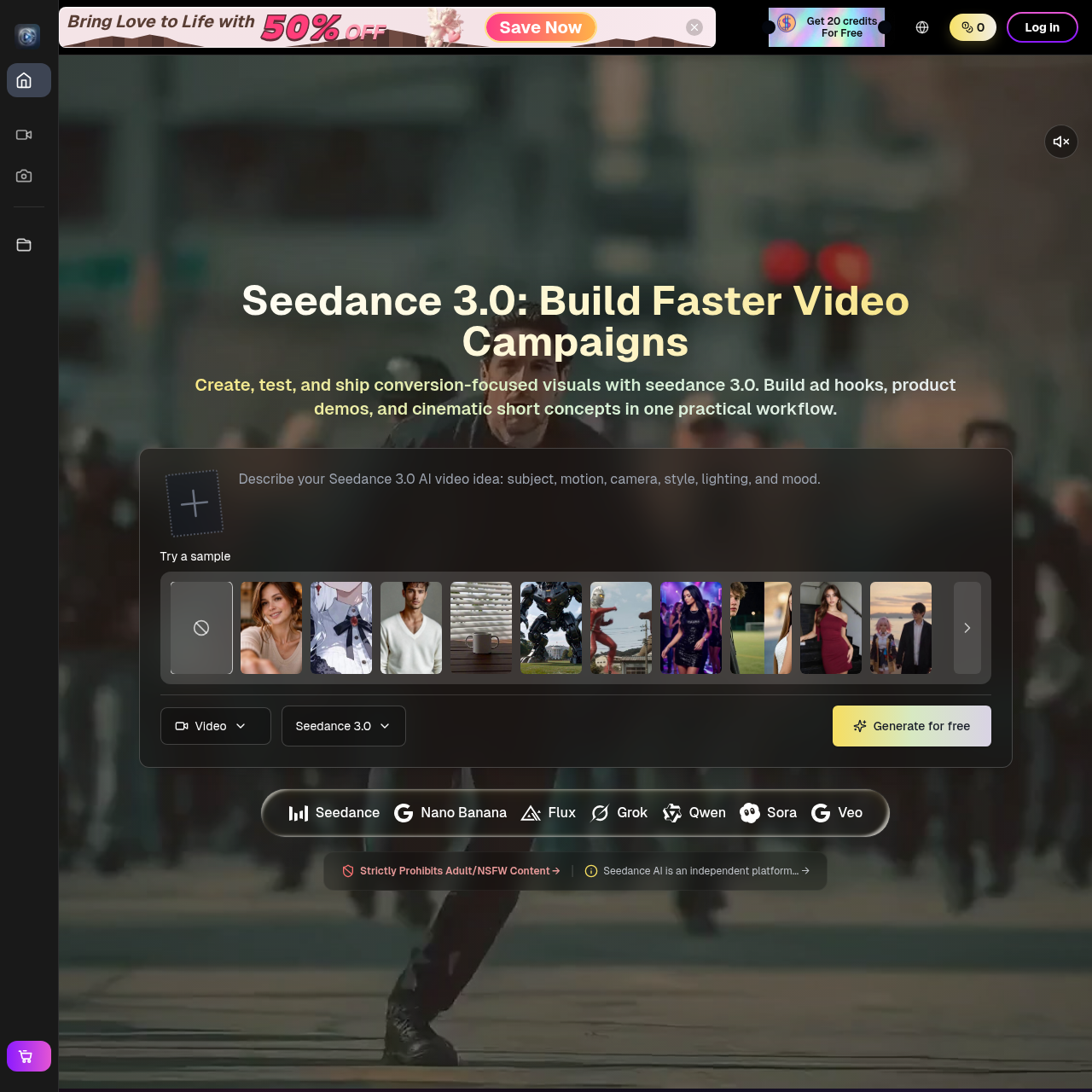Click the plus upload image box
The width and height of the screenshot is (1092, 1092).
(195, 503)
